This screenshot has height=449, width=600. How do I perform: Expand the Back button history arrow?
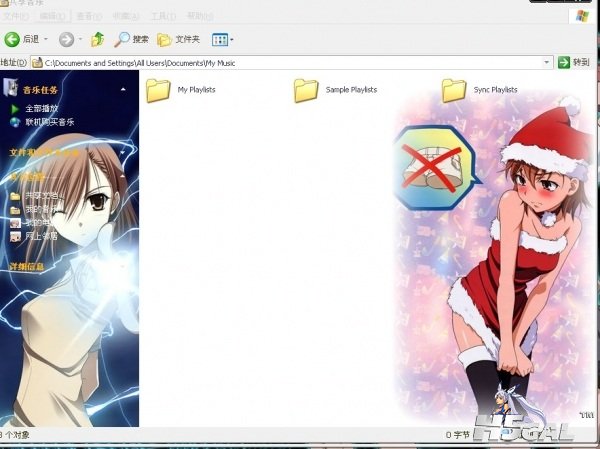click(x=46, y=39)
